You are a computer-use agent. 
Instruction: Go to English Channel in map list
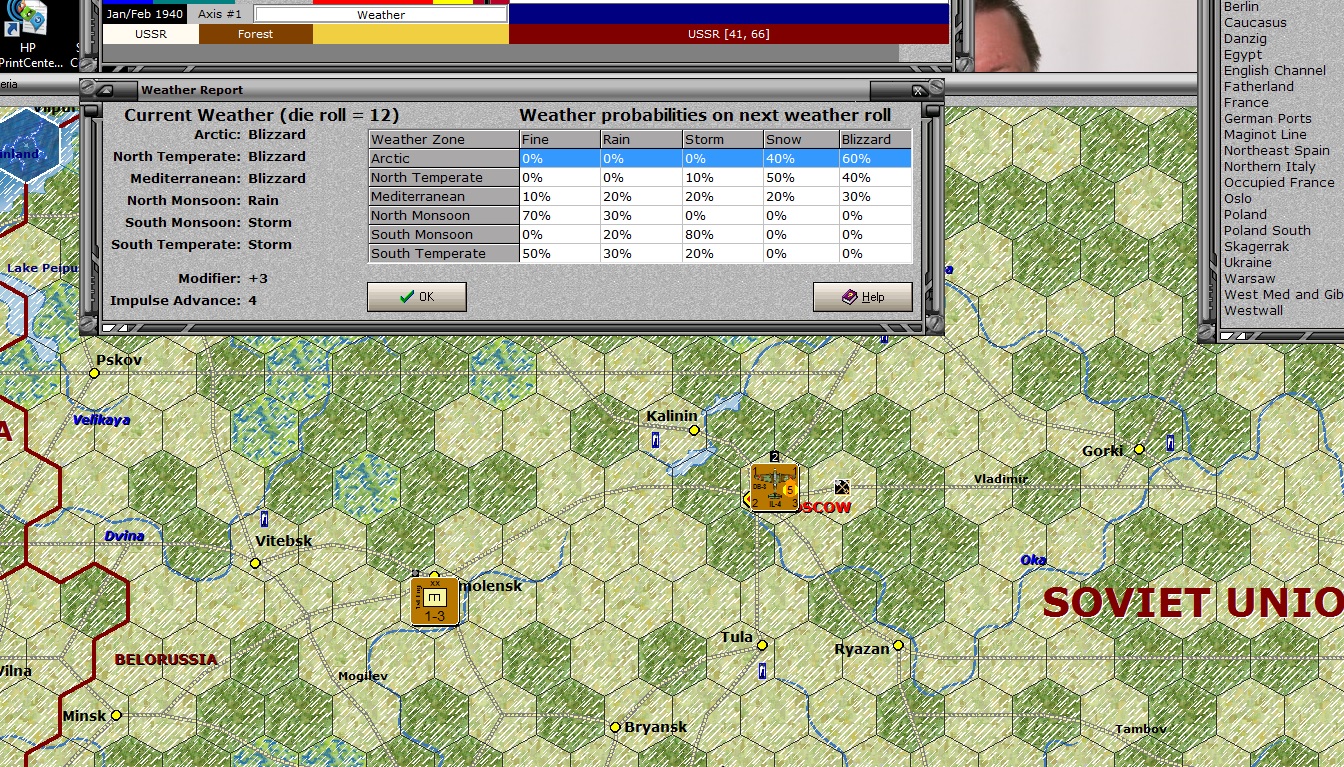click(1275, 70)
